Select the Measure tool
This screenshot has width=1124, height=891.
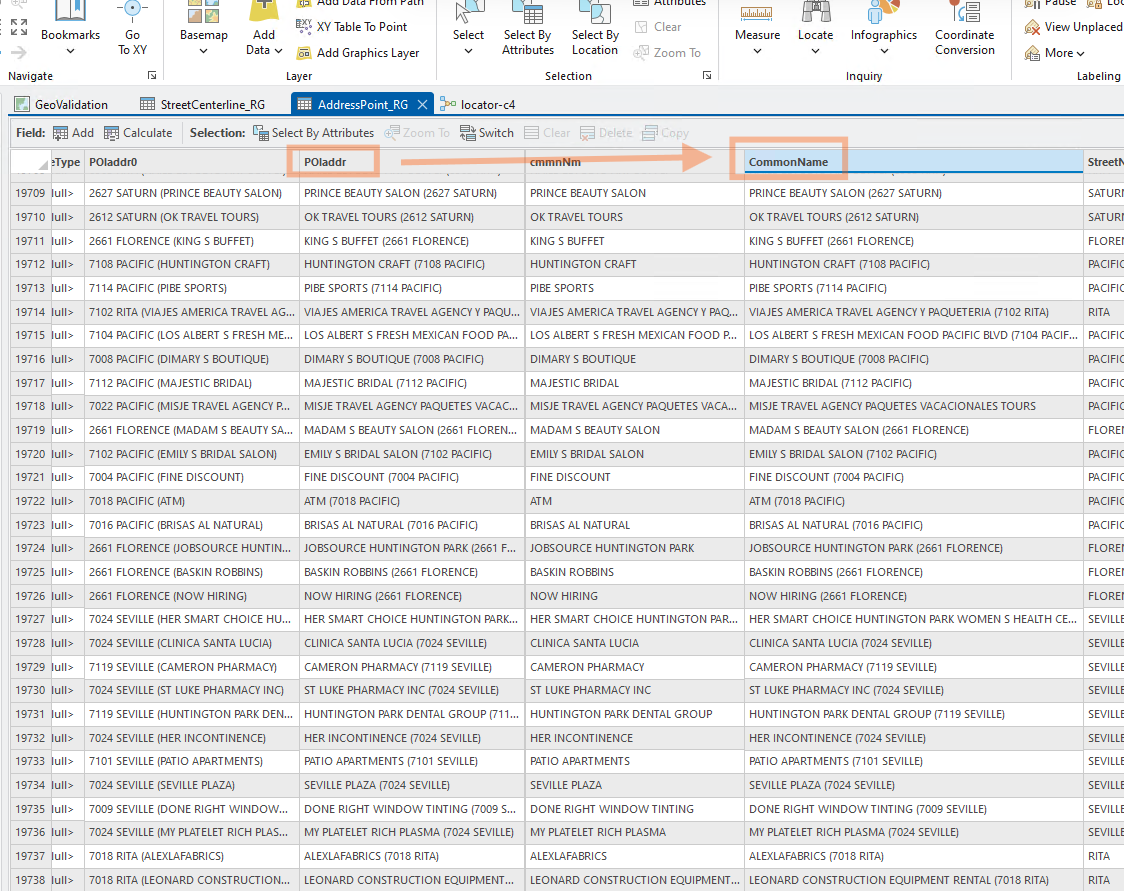pyautogui.click(x=757, y=14)
